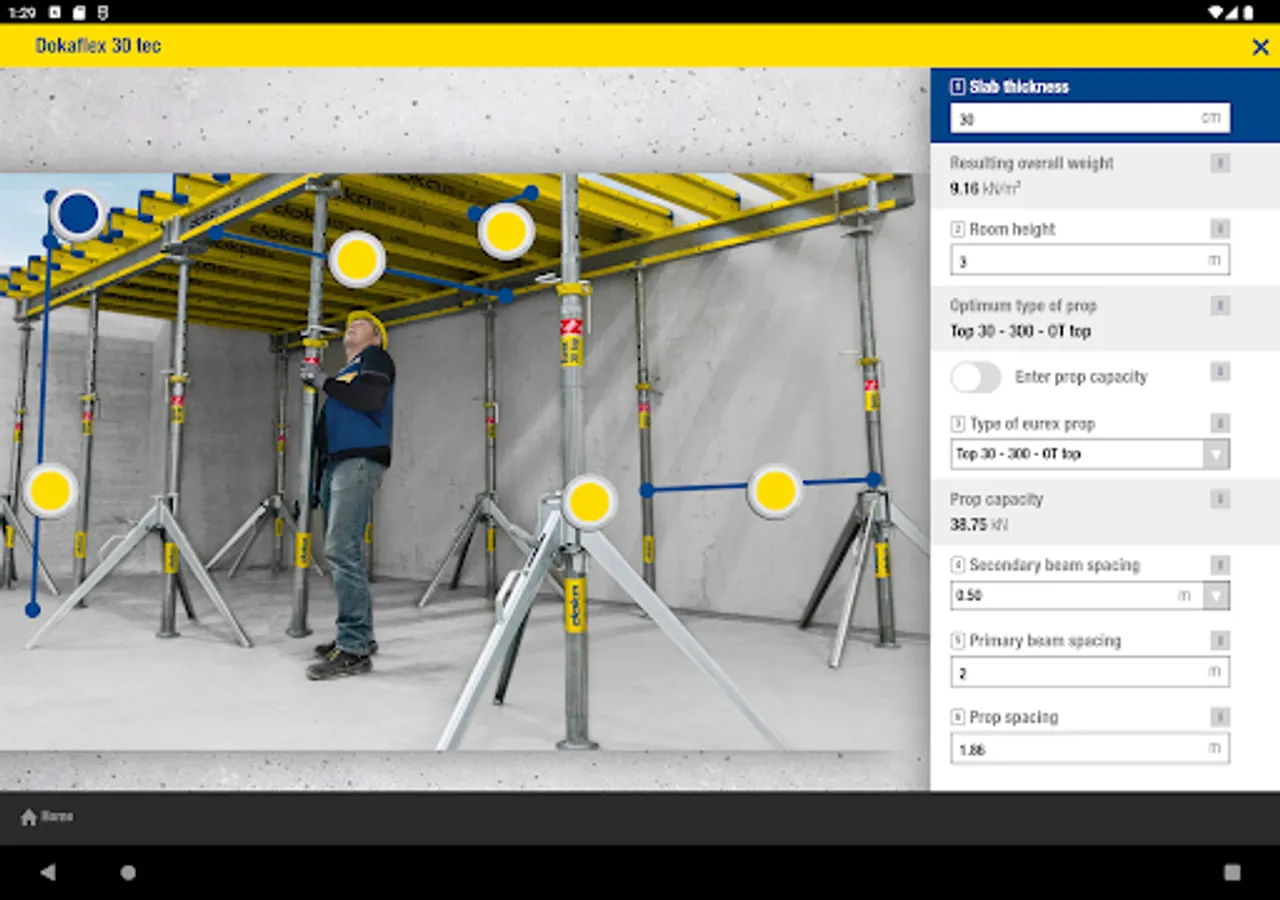Close the Dokaflex 30 tec calculator

click(1260, 46)
